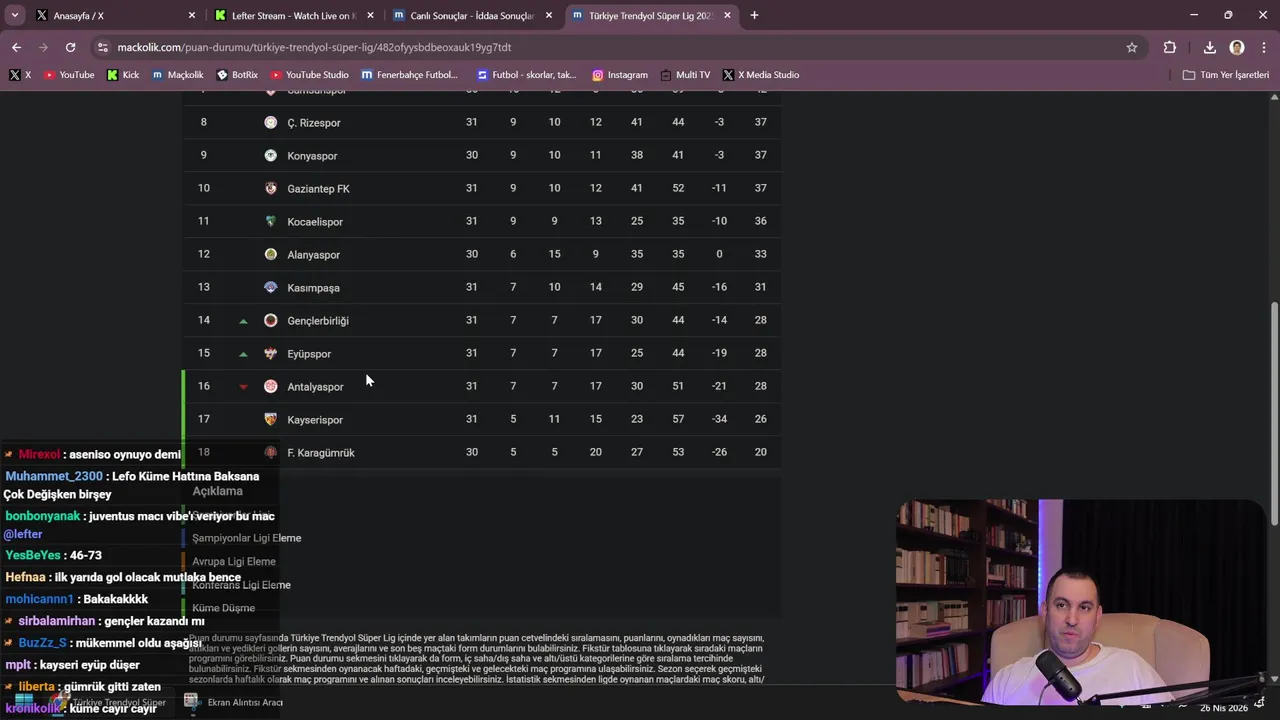Open the Fenerbahçe Futbol bookmark
Screen dimensions: 1280x720
click(x=410, y=75)
